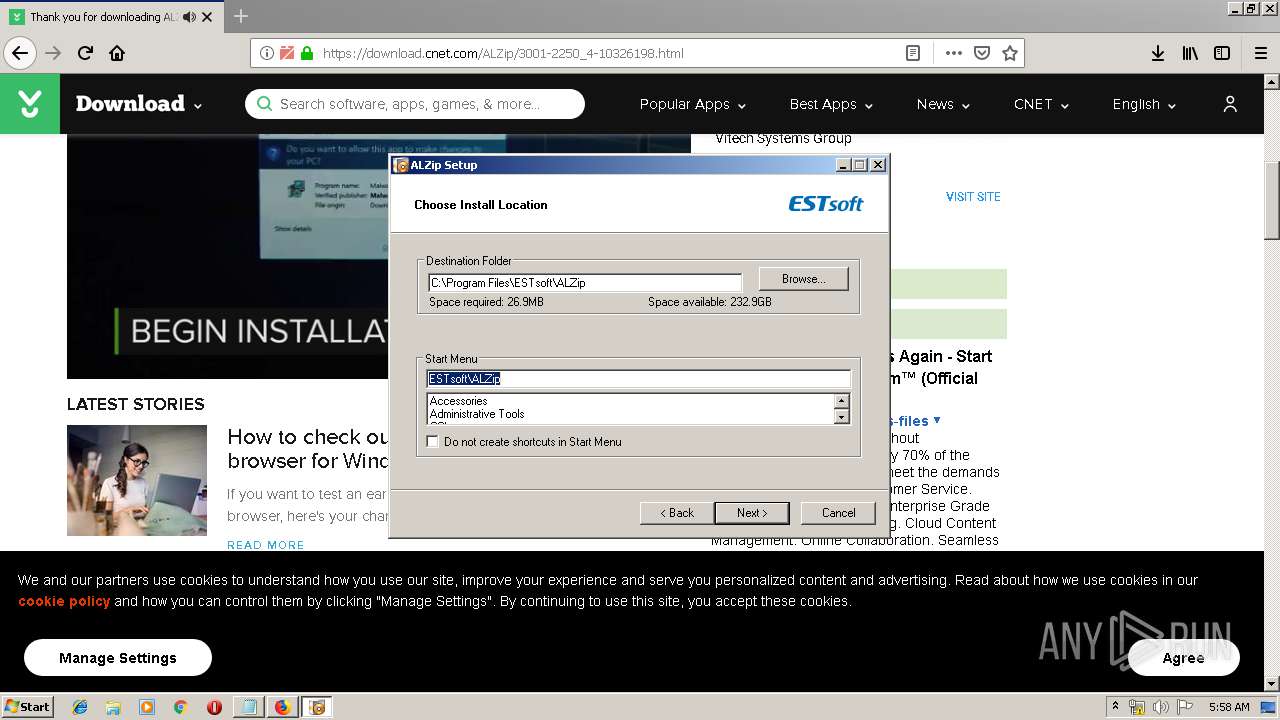The height and width of the screenshot is (720, 1280).
Task: Select Administrative Tools in folder list
Action: 477,414
